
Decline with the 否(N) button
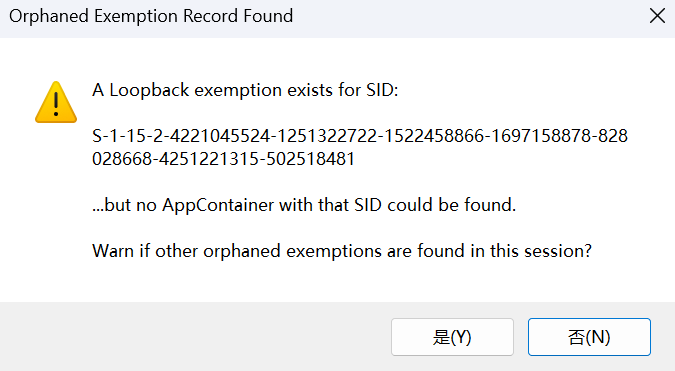coord(589,337)
